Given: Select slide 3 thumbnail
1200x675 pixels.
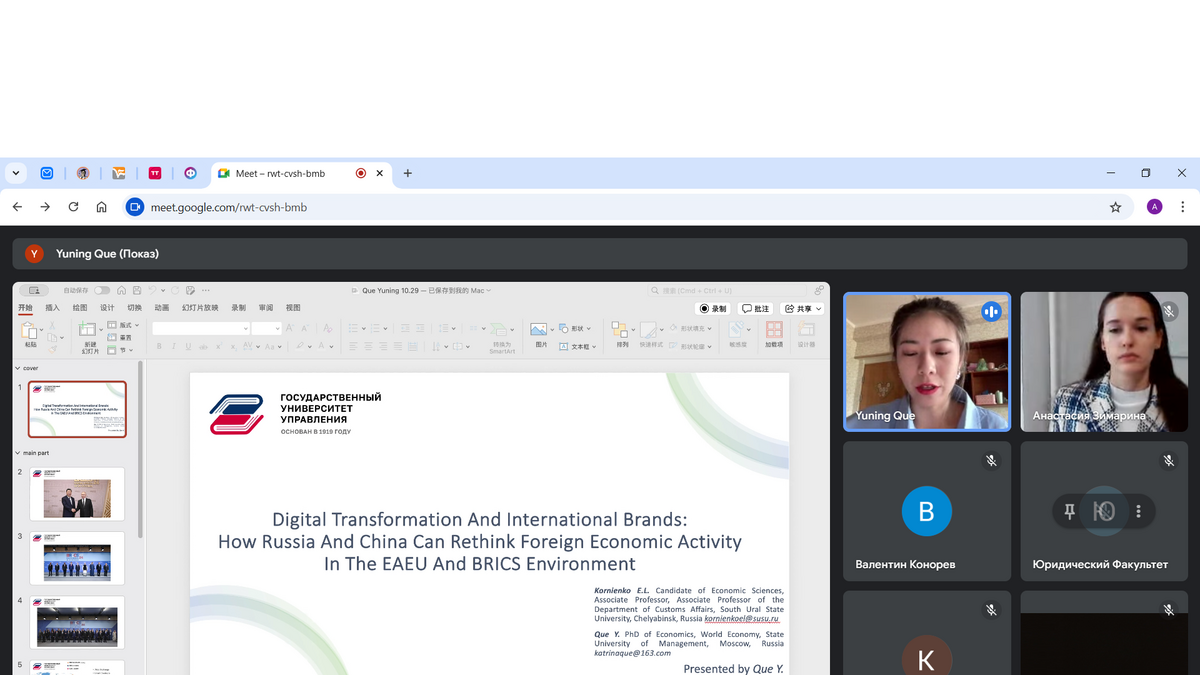Looking at the screenshot, I should [77, 558].
